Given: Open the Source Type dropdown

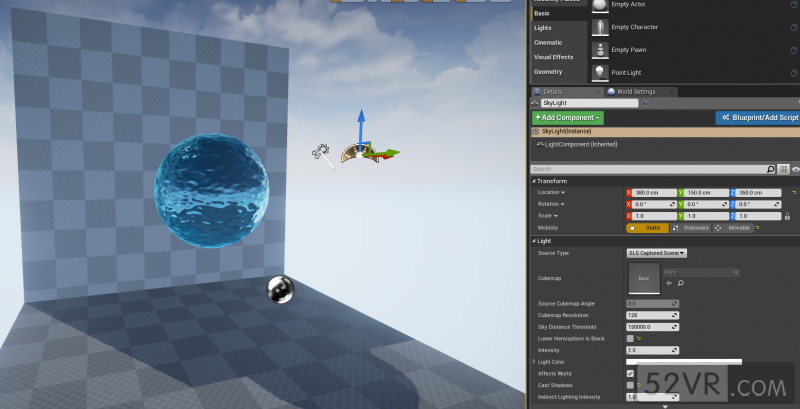Looking at the screenshot, I should tap(656, 253).
